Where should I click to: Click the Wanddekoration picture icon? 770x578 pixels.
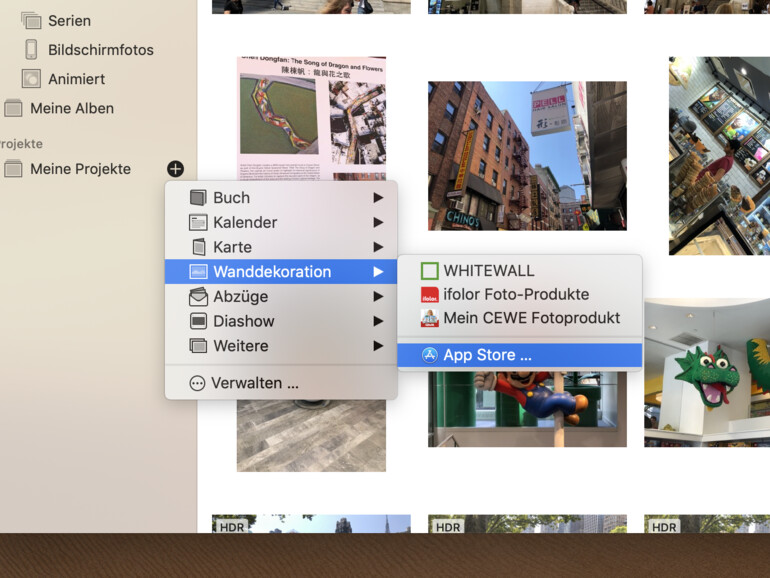198,272
